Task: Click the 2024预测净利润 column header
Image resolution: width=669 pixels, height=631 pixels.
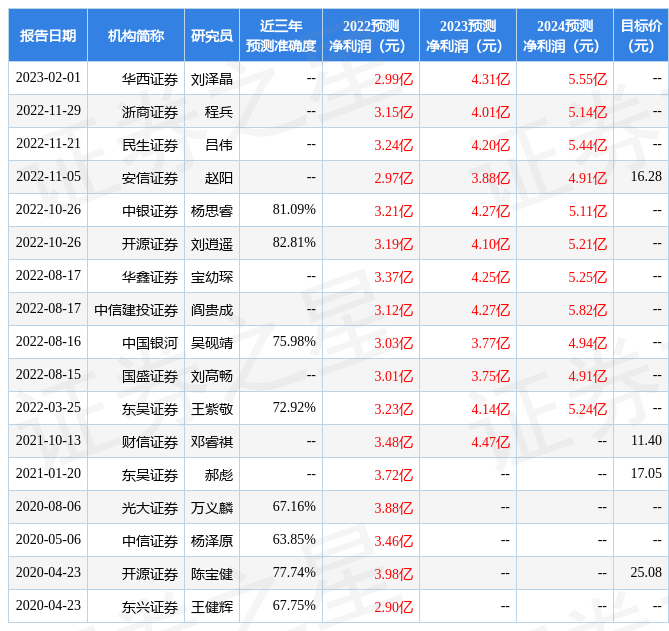Action: click(x=565, y=36)
